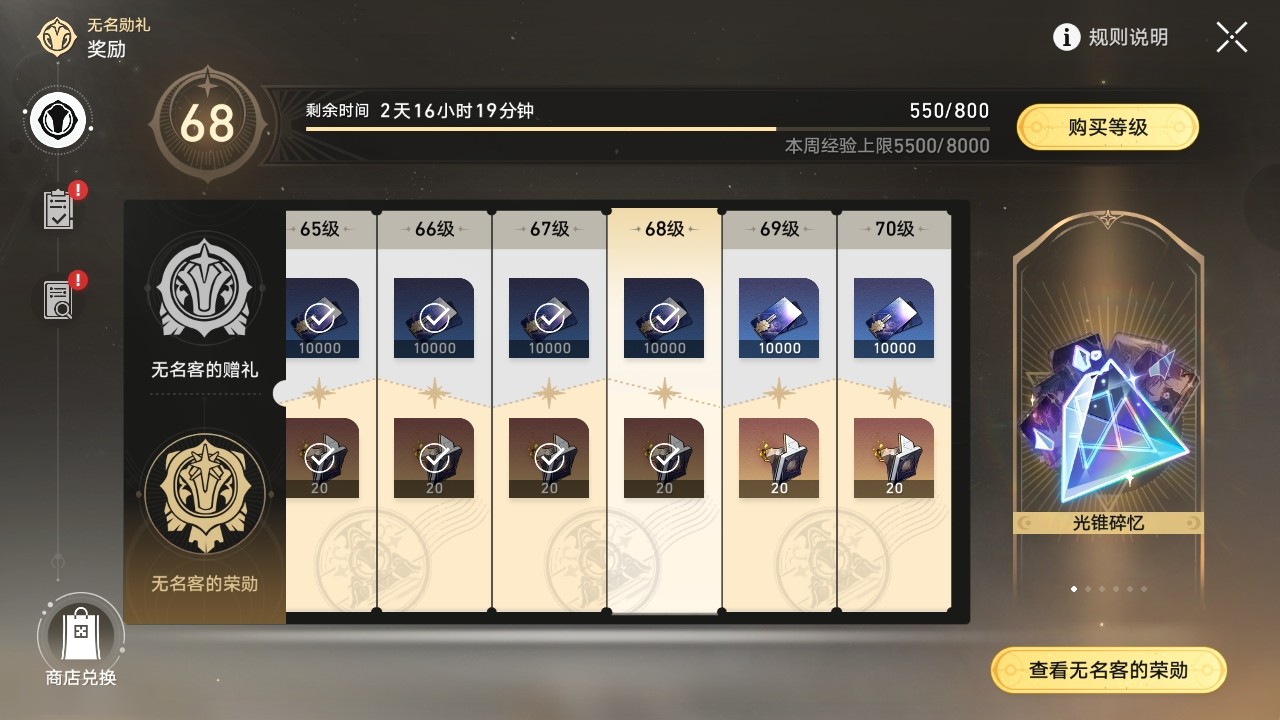Screen dimensions: 1280x720
Task: Open the 规则说明 info icon
Action: click(1067, 38)
